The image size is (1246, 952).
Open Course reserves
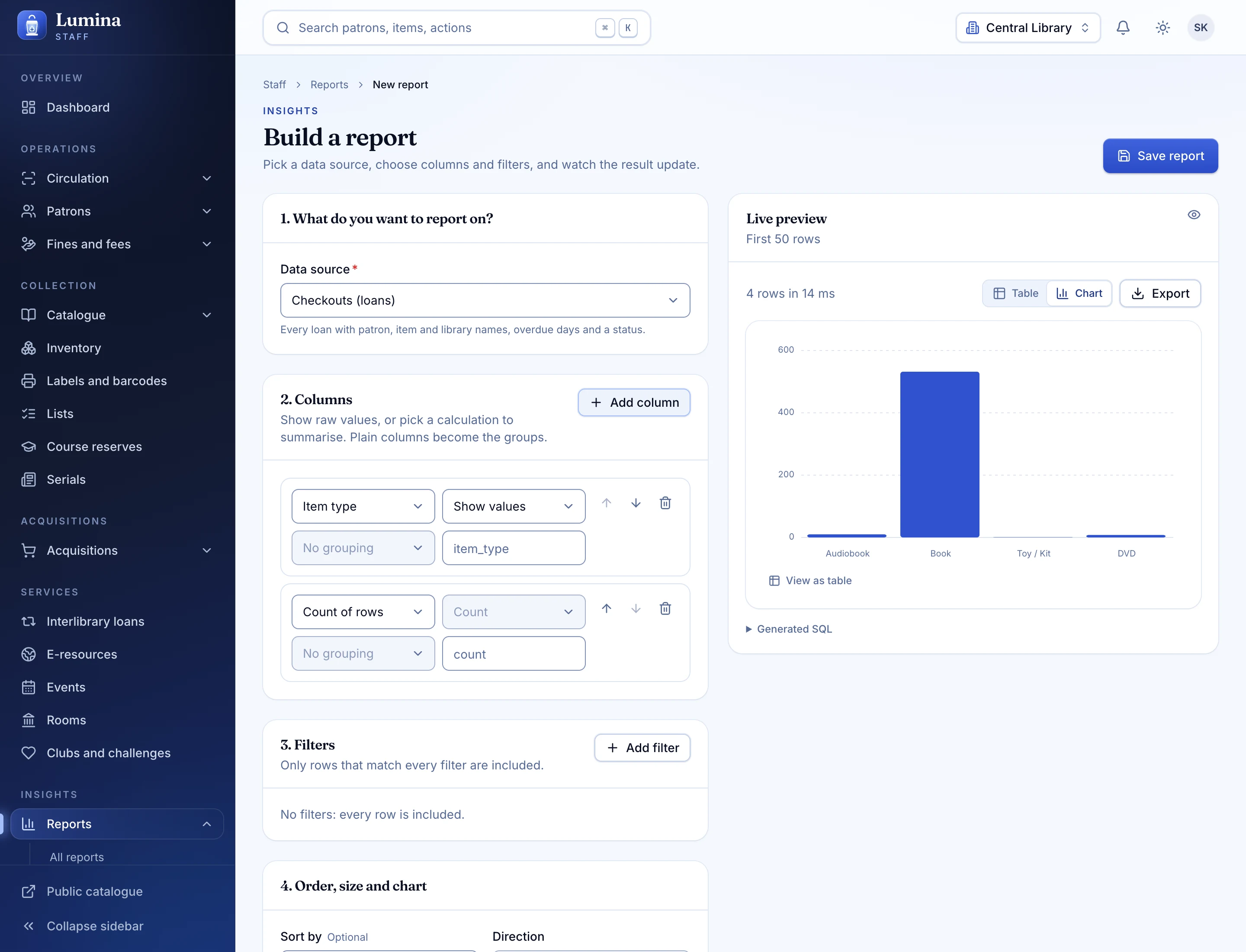(117, 447)
